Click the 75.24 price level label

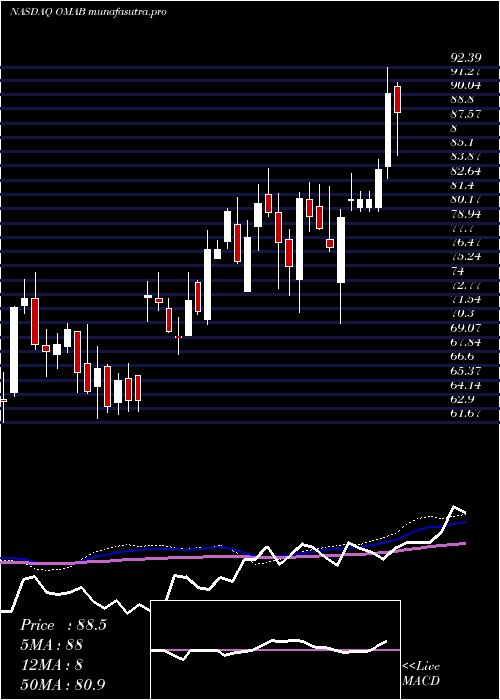466,256
